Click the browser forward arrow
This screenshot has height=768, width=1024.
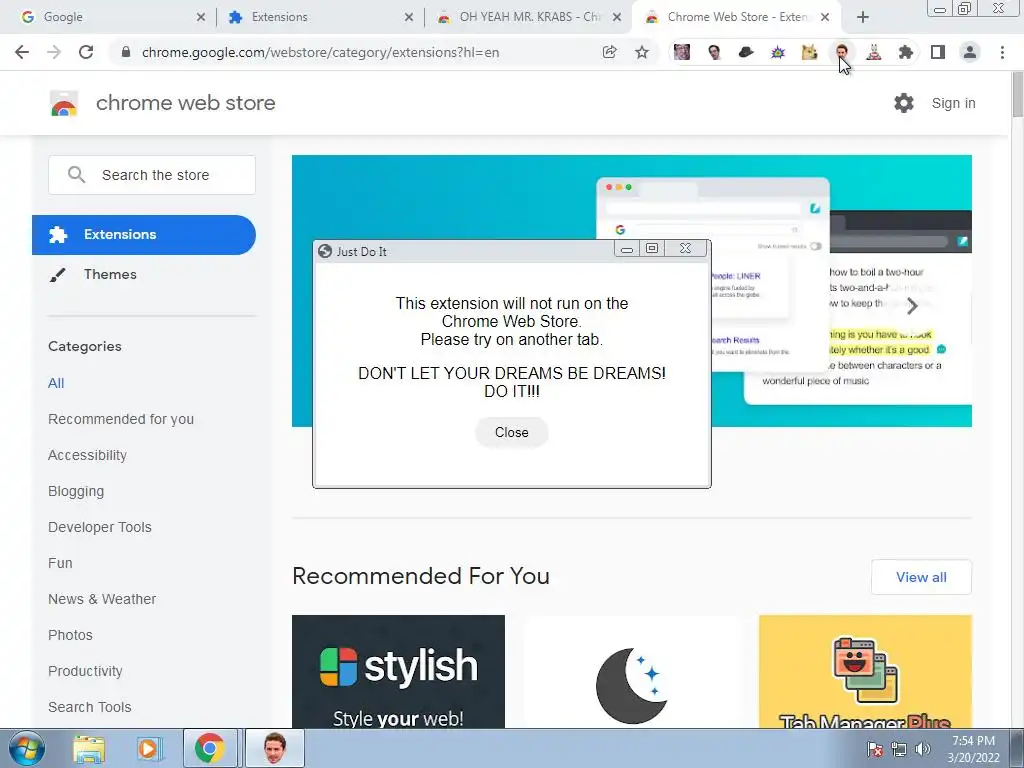click(54, 52)
